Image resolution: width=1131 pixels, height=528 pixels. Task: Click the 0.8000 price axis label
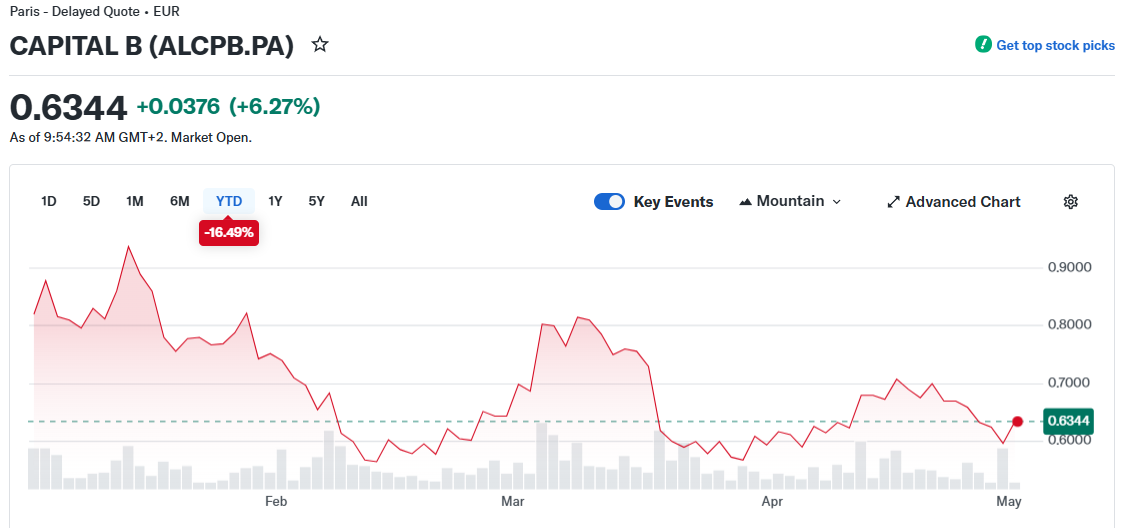coord(1070,325)
